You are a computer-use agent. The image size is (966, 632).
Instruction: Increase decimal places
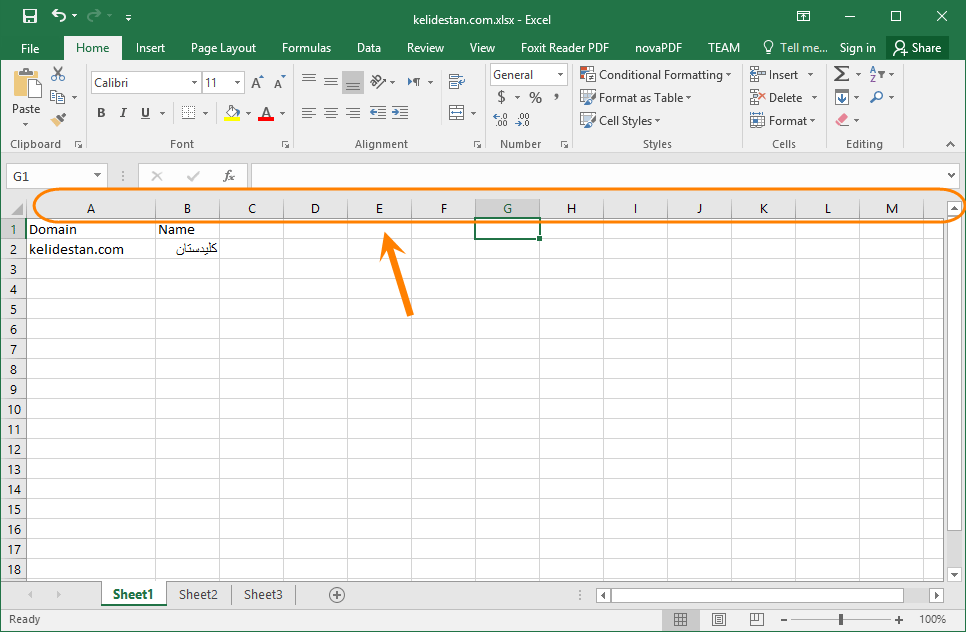pos(501,120)
